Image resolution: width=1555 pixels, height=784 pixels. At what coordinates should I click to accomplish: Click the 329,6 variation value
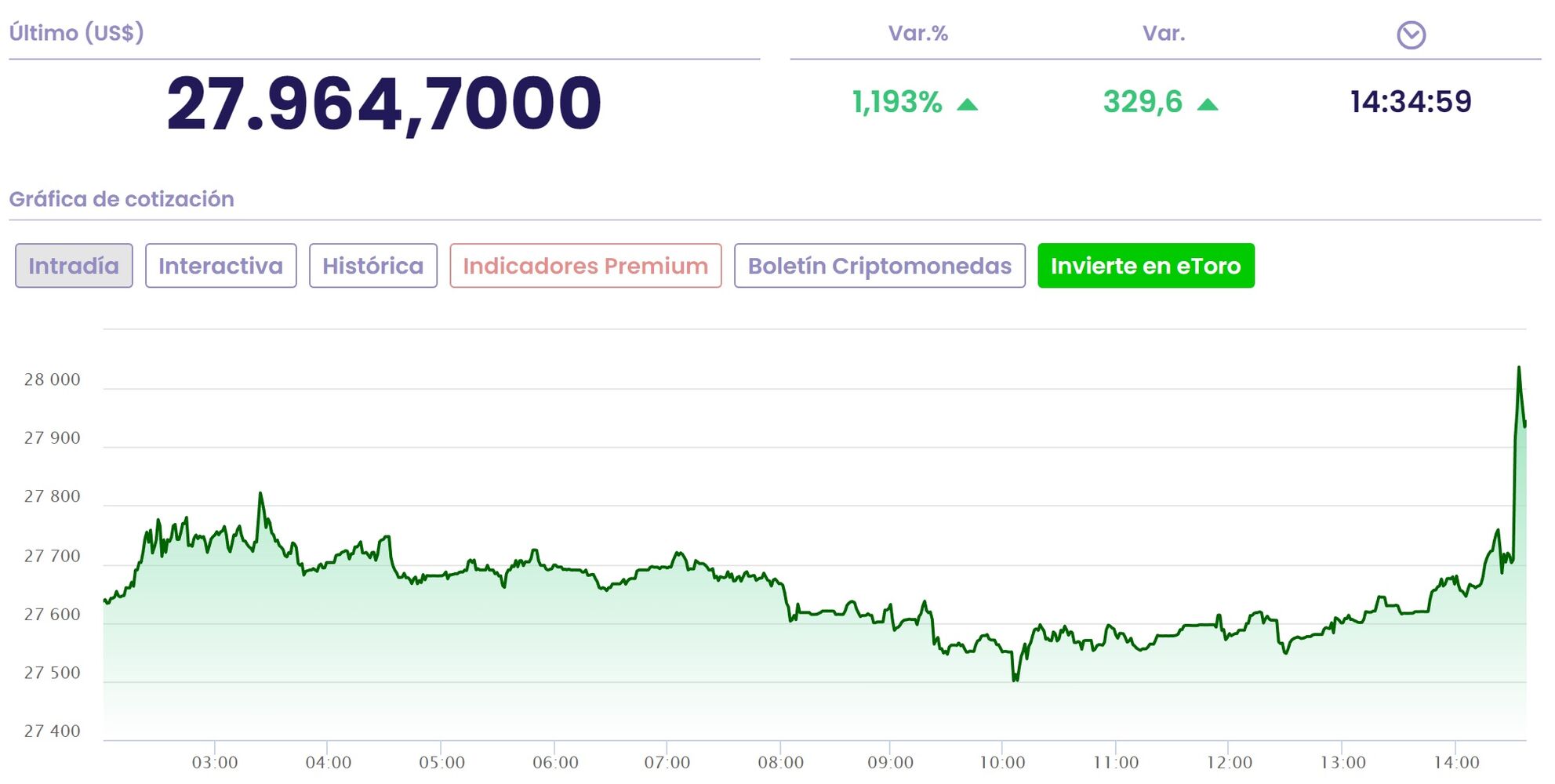[x=1143, y=102]
